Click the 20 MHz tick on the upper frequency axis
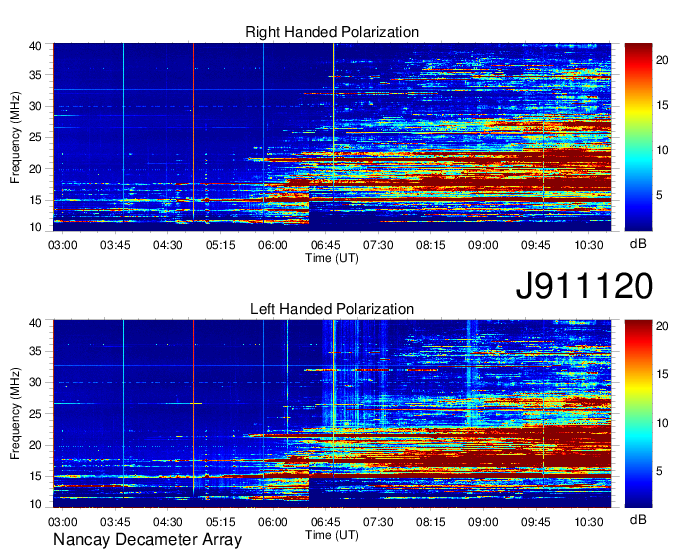 35,169
